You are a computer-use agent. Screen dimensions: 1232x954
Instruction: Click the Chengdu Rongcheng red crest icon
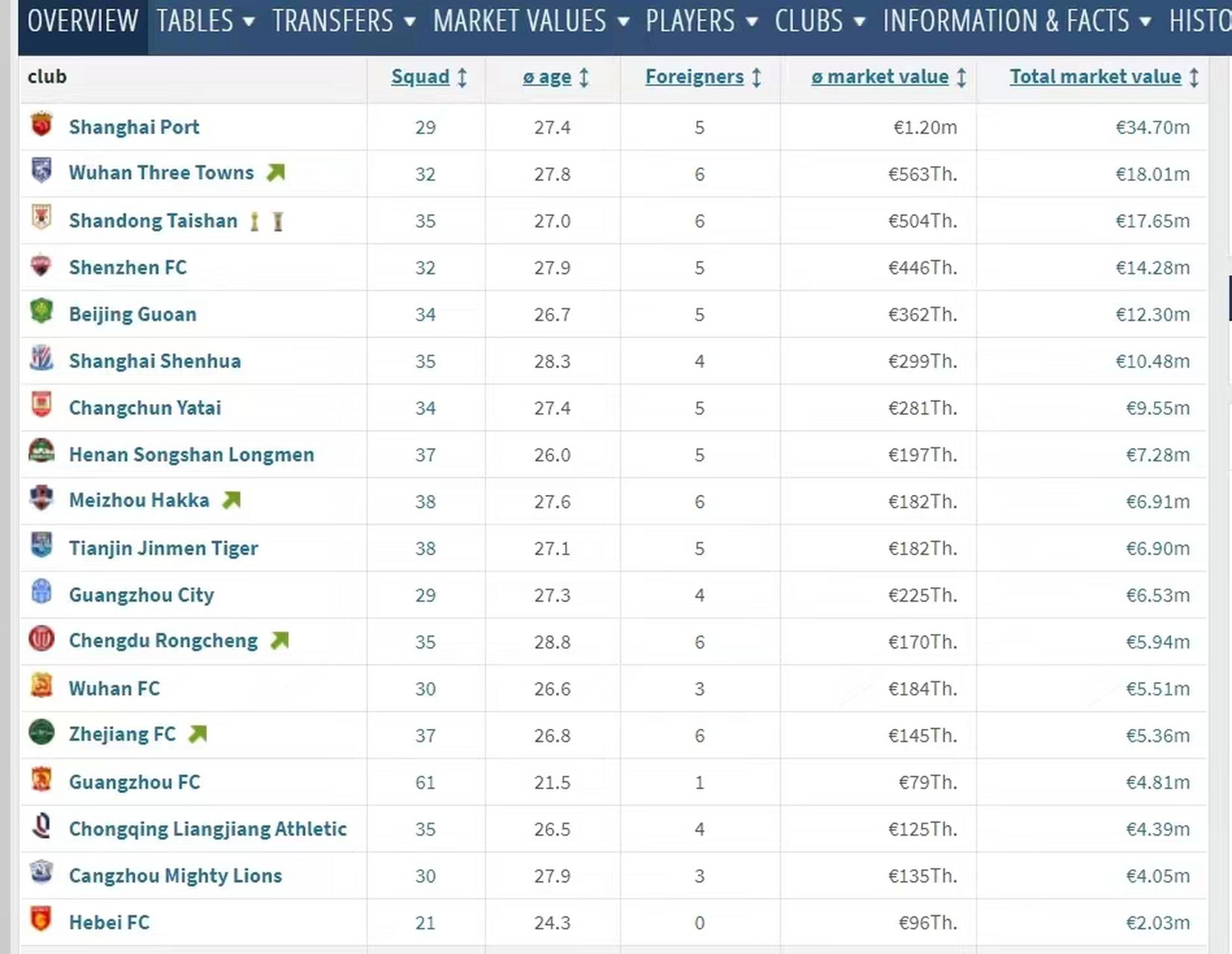coord(42,639)
